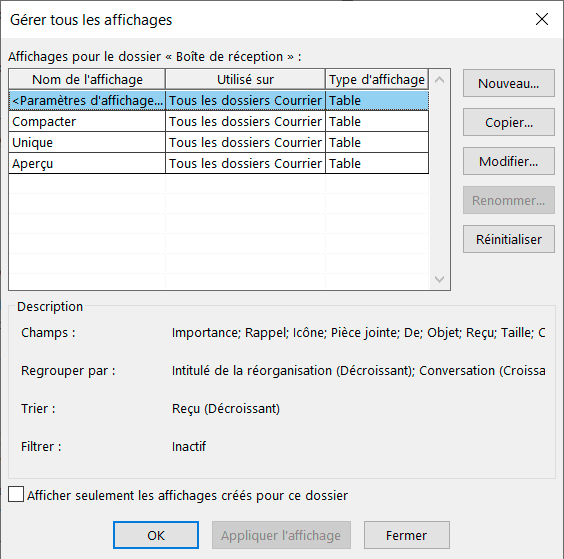
Task: Close the Gérer tous les affichages dialog
Action: [542, 19]
